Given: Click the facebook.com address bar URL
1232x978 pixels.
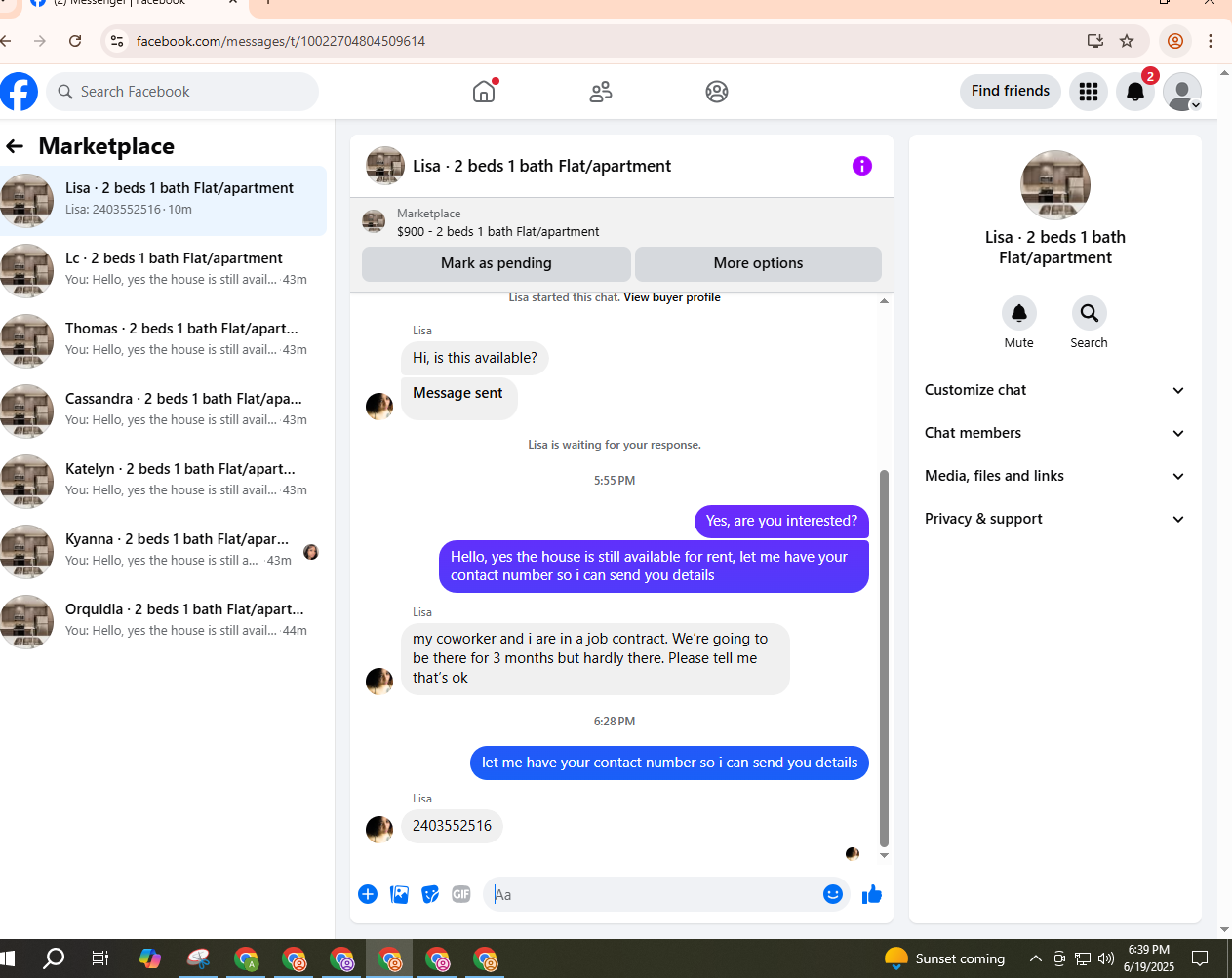Looking at the screenshot, I should pos(281,41).
